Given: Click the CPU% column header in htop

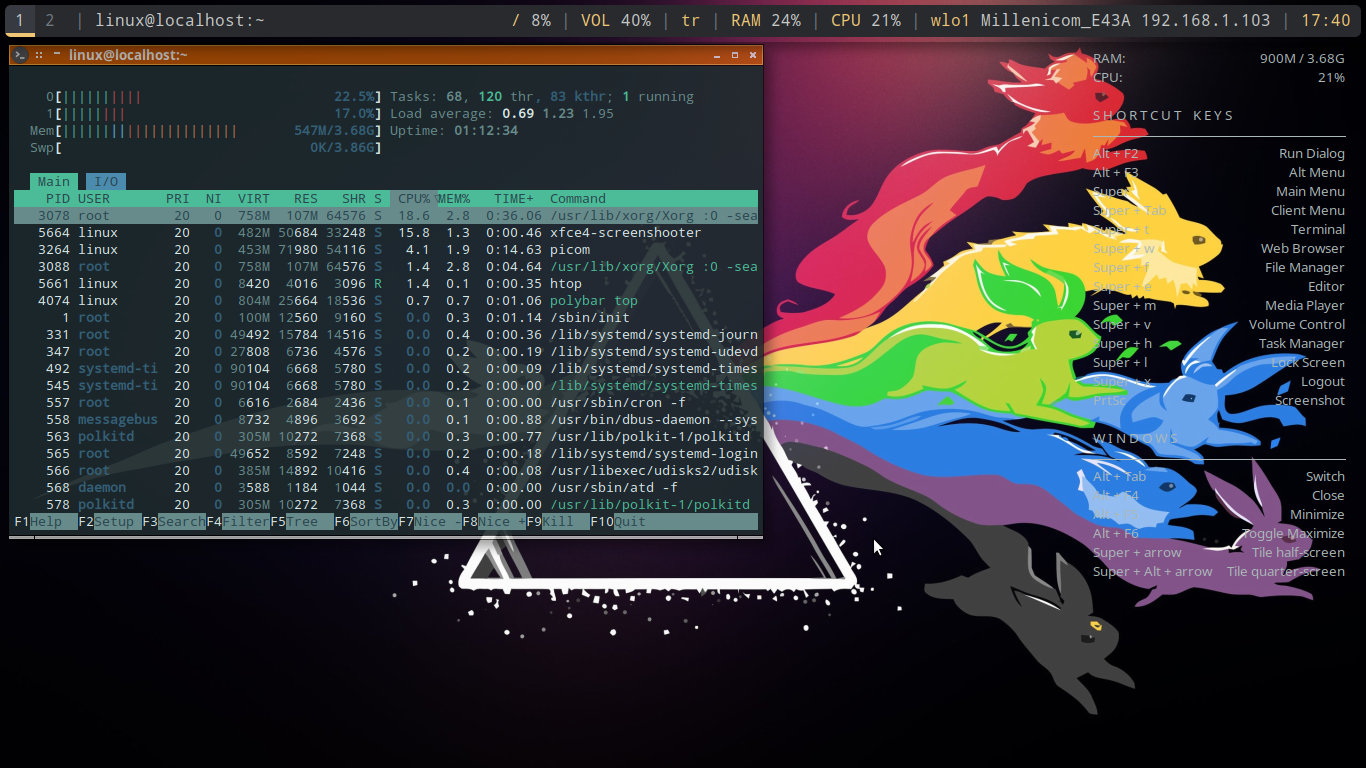Looking at the screenshot, I should click(414, 198).
